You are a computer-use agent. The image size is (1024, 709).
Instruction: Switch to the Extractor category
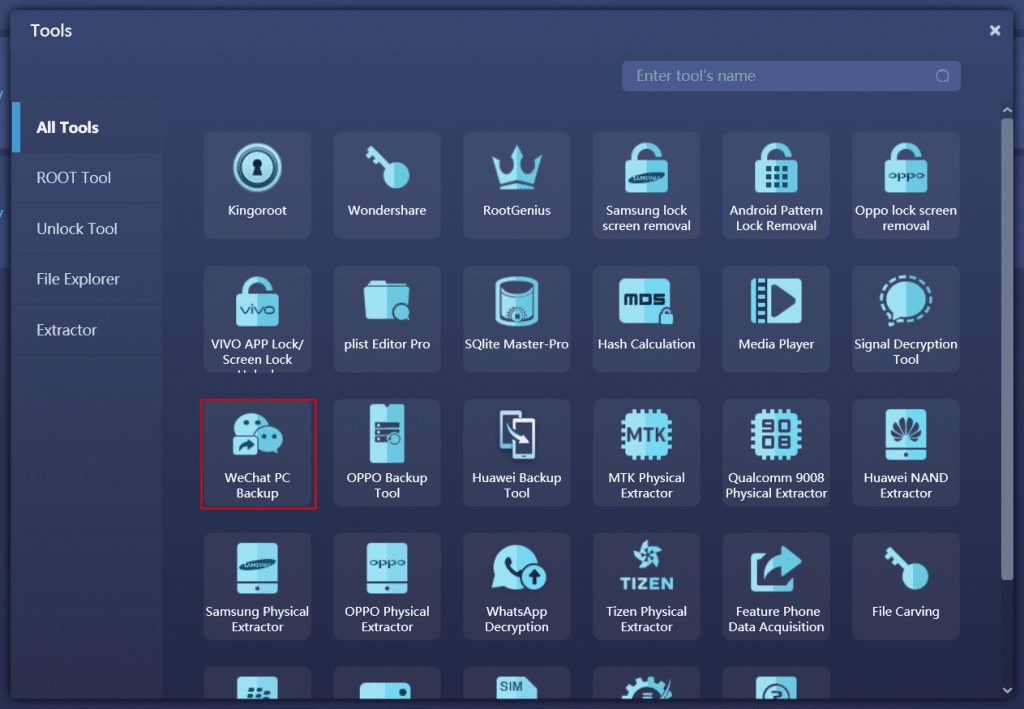click(66, 329)
